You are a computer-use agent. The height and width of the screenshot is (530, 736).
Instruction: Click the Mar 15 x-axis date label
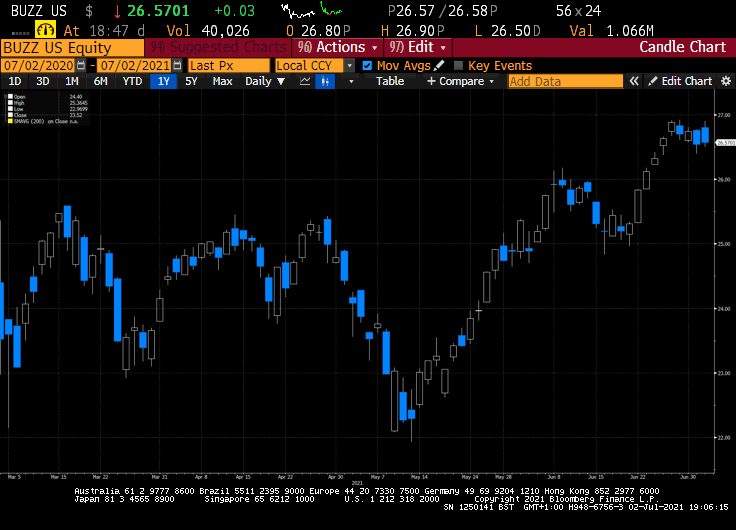click(58, 477)
